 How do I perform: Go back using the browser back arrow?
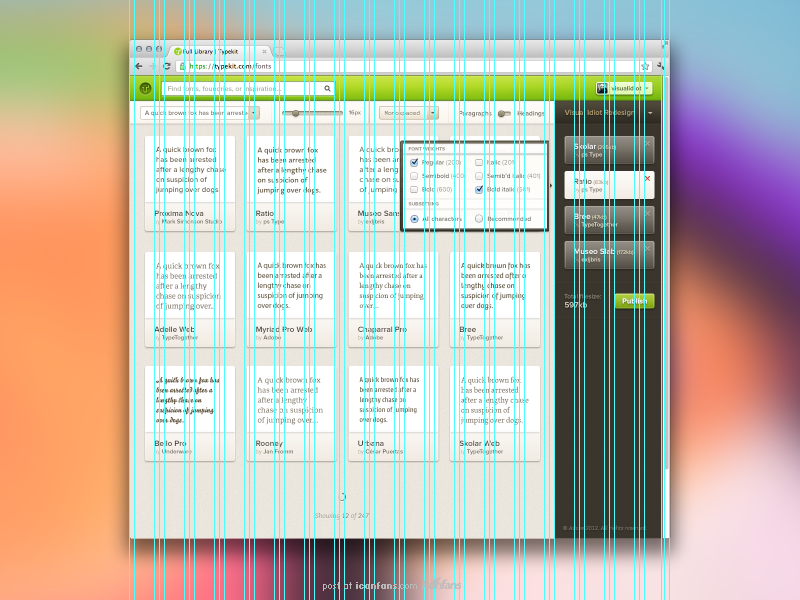pos(139,66)
